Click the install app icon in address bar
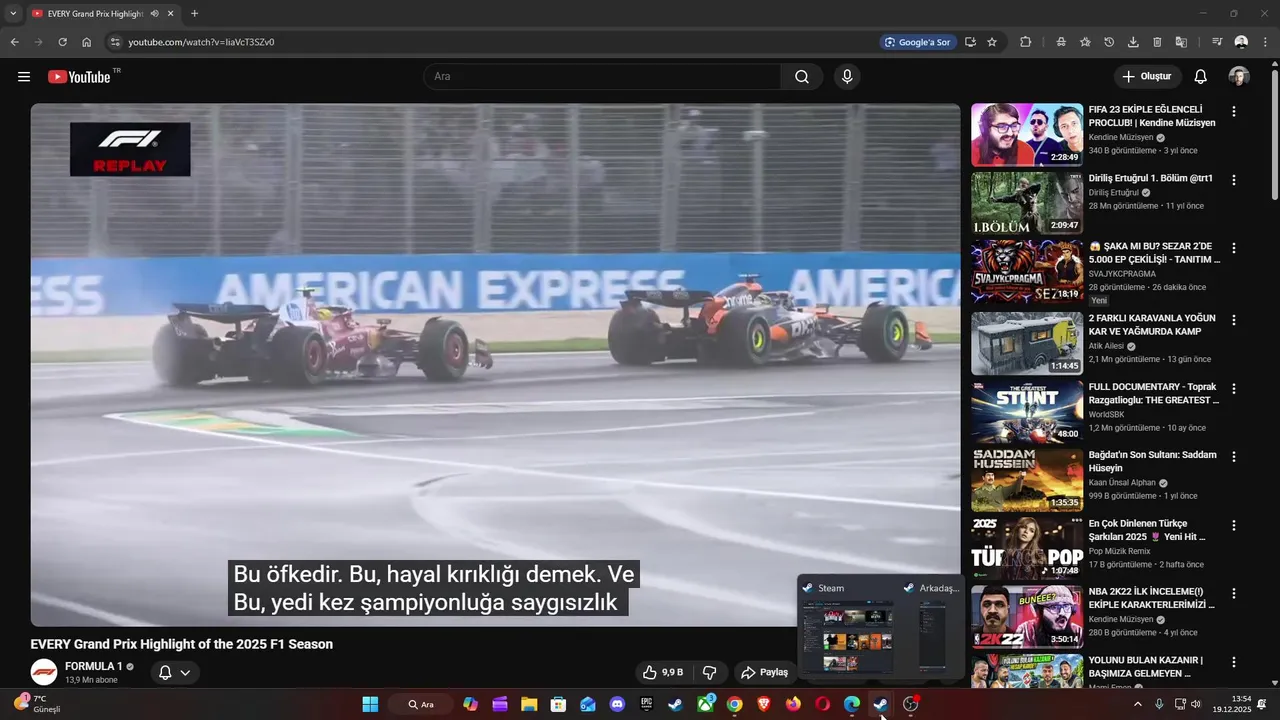The image size is (1280, 720). pos(970,42)
